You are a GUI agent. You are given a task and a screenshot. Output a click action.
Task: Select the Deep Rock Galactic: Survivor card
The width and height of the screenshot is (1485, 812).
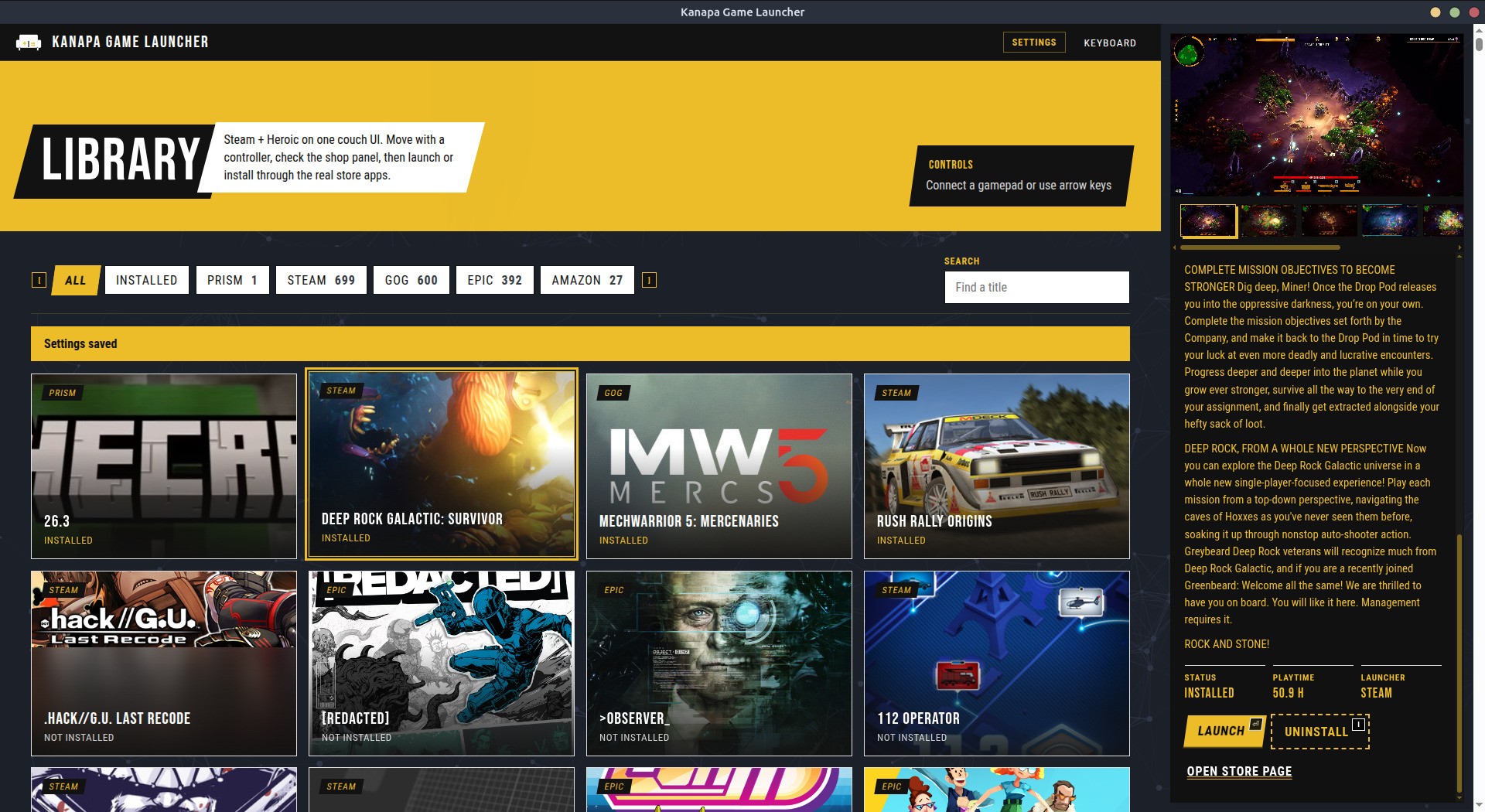click(442, 464)
